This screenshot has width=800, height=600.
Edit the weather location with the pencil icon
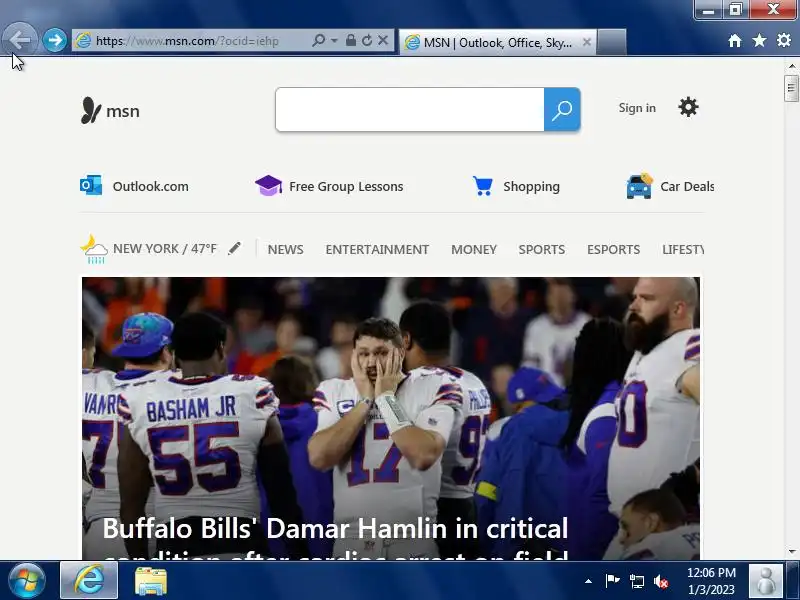[x=234, y=248]
